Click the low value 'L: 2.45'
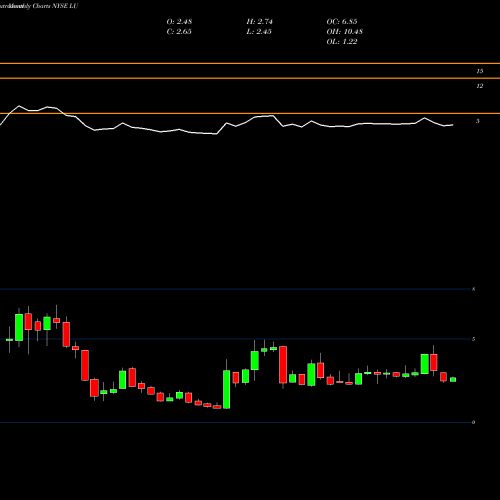This screenshot has width=500, height=500. point(259,31)
